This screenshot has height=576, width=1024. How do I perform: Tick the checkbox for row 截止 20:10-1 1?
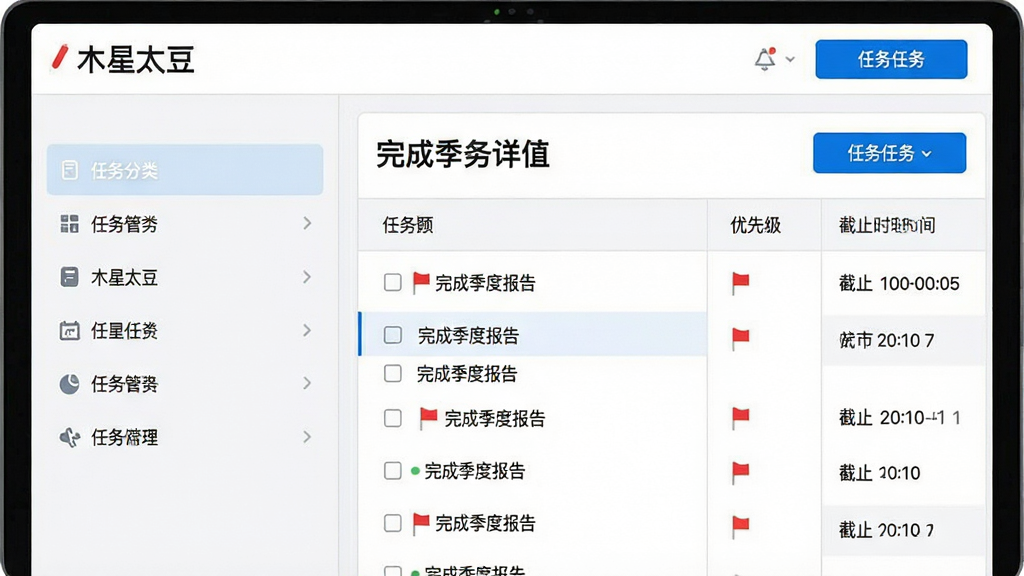392,418
